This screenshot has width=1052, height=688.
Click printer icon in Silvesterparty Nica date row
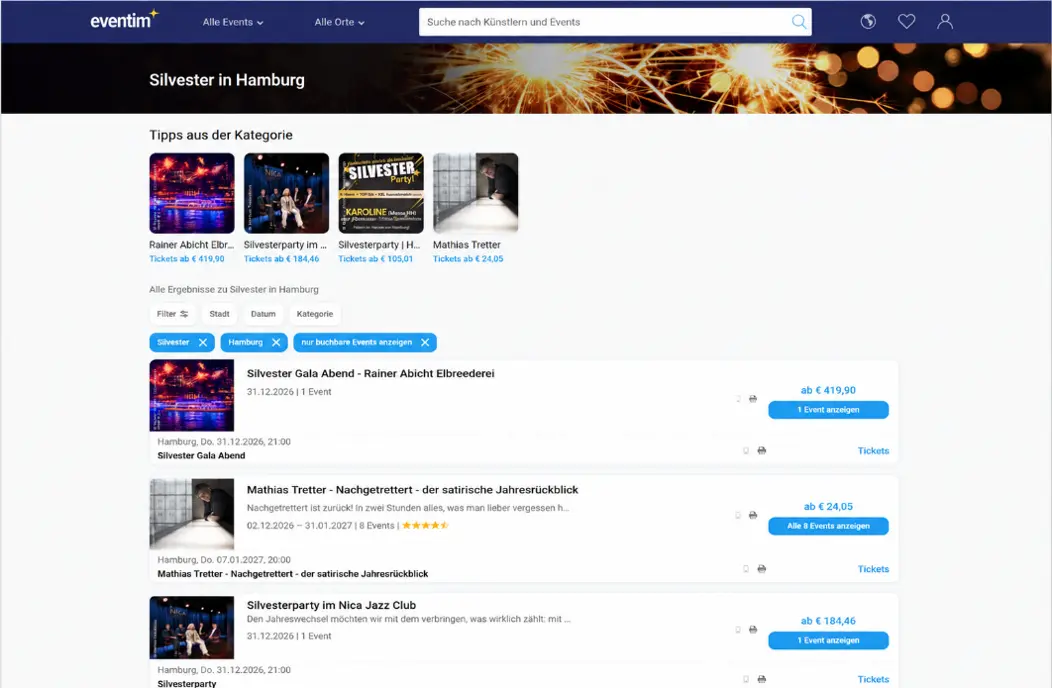click(761, 679)
